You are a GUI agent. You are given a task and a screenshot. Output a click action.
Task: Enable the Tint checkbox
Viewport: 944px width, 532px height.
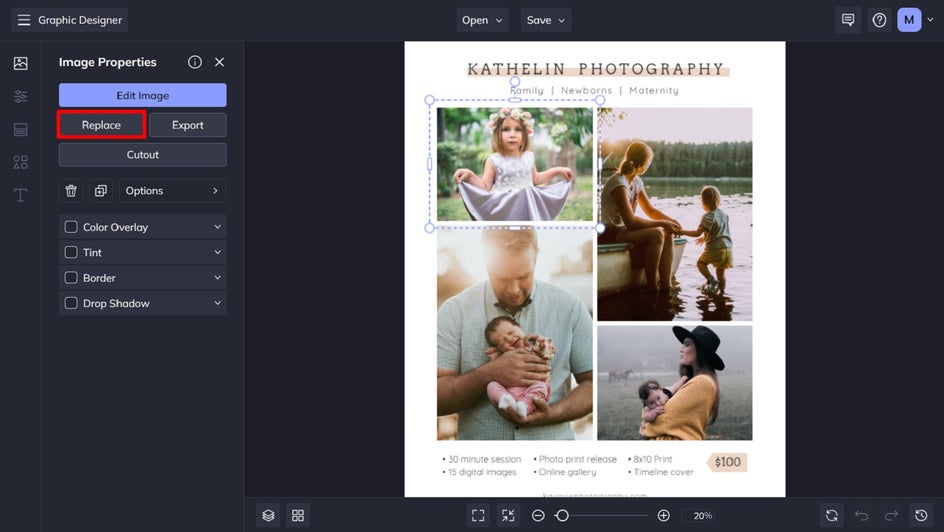coord(71,252)
